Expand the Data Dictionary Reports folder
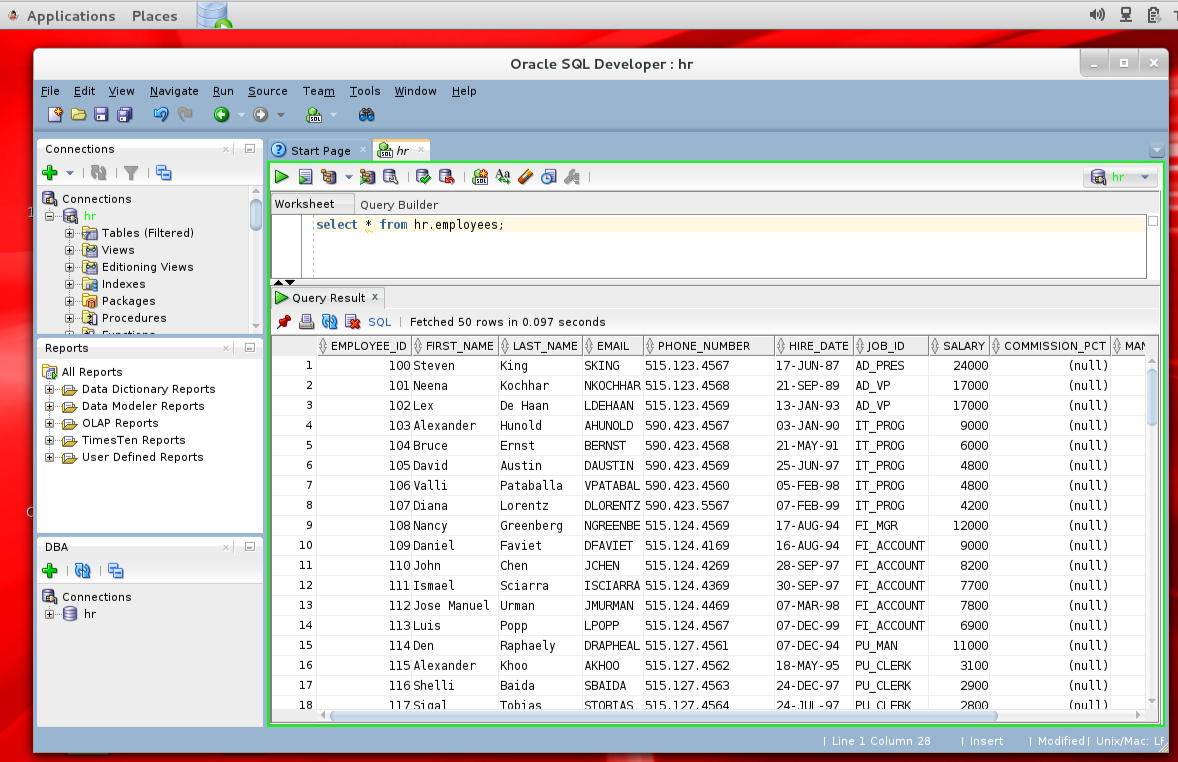 (50, 389)
